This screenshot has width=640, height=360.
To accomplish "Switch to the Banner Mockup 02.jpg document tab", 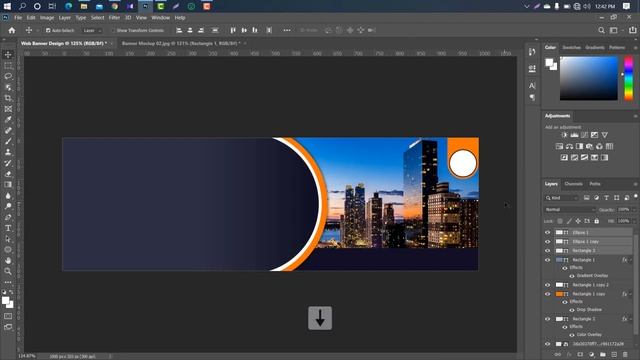I will click(181, 43).
